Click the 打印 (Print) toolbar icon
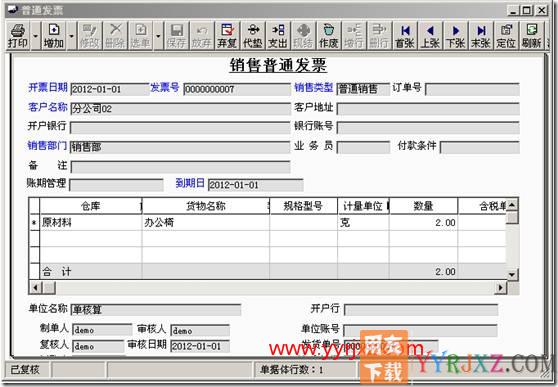This screenshot has width=558, height=387. 18,36
